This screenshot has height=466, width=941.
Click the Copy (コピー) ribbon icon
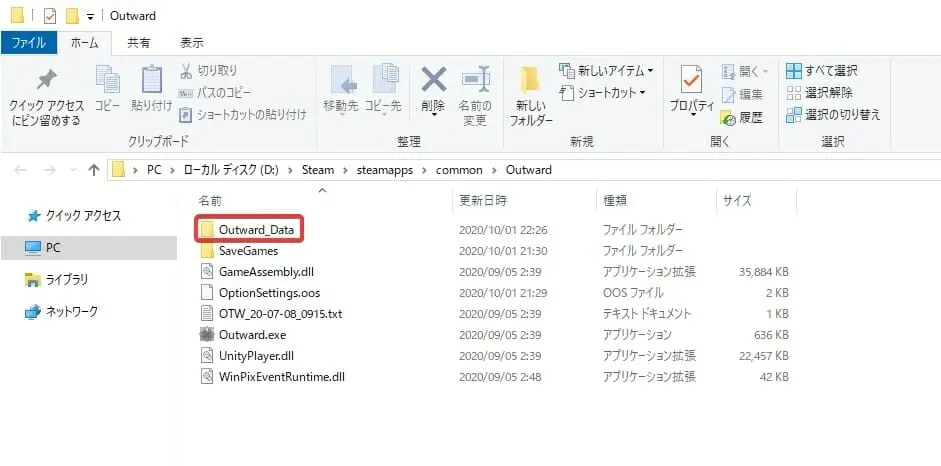point(108,80)
